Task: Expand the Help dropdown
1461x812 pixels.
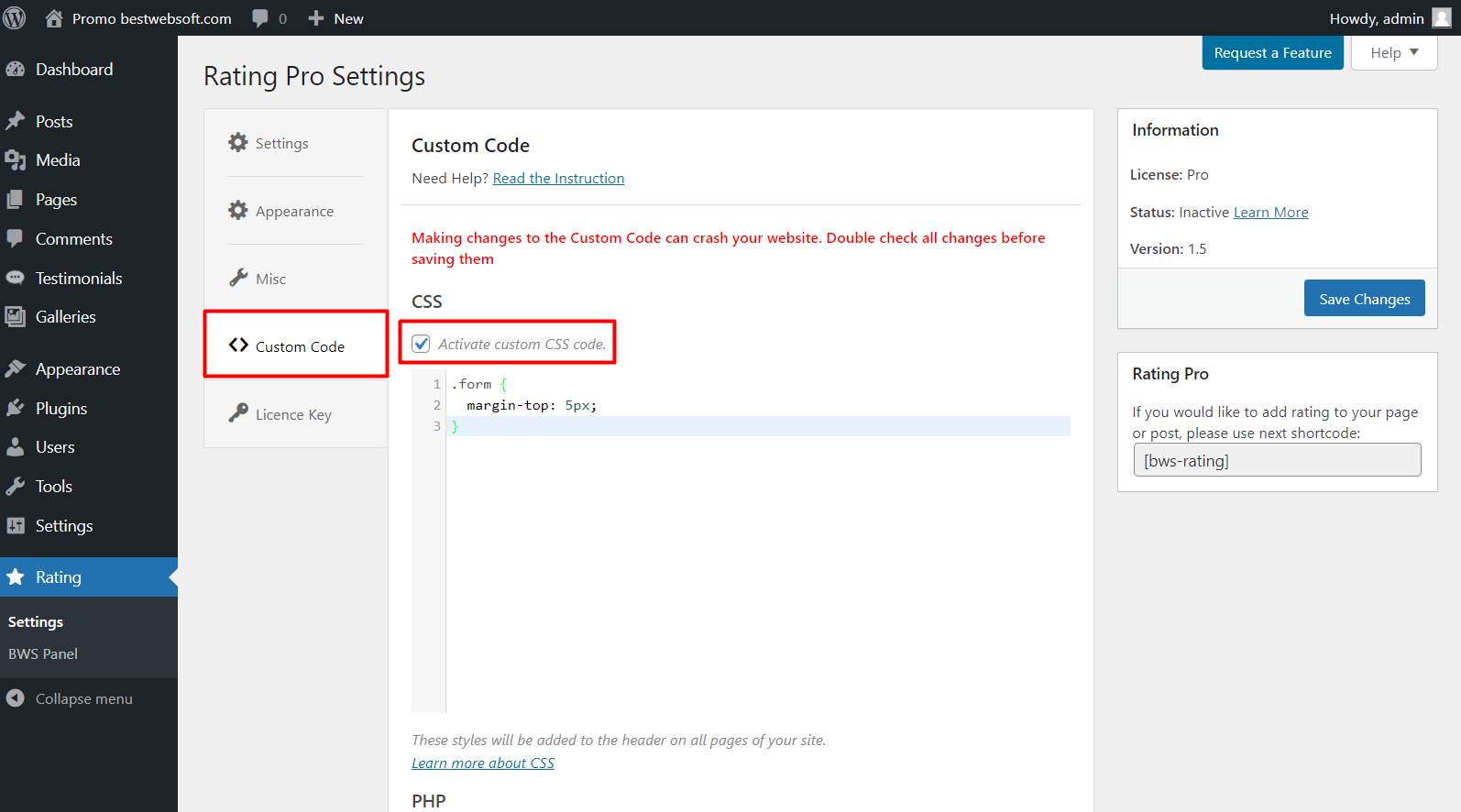Action: pyautogui.click(x=1394, y=52)
